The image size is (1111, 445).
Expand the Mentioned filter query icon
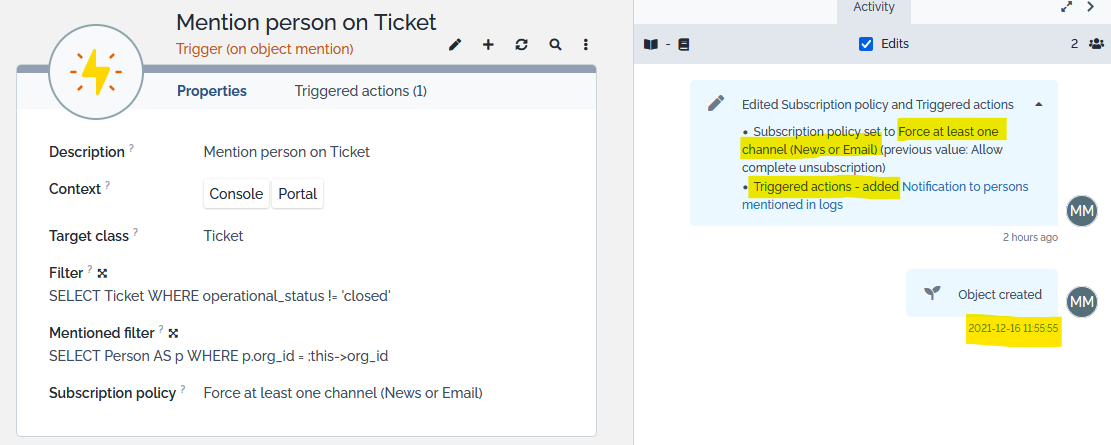click(x=173, y=333)
